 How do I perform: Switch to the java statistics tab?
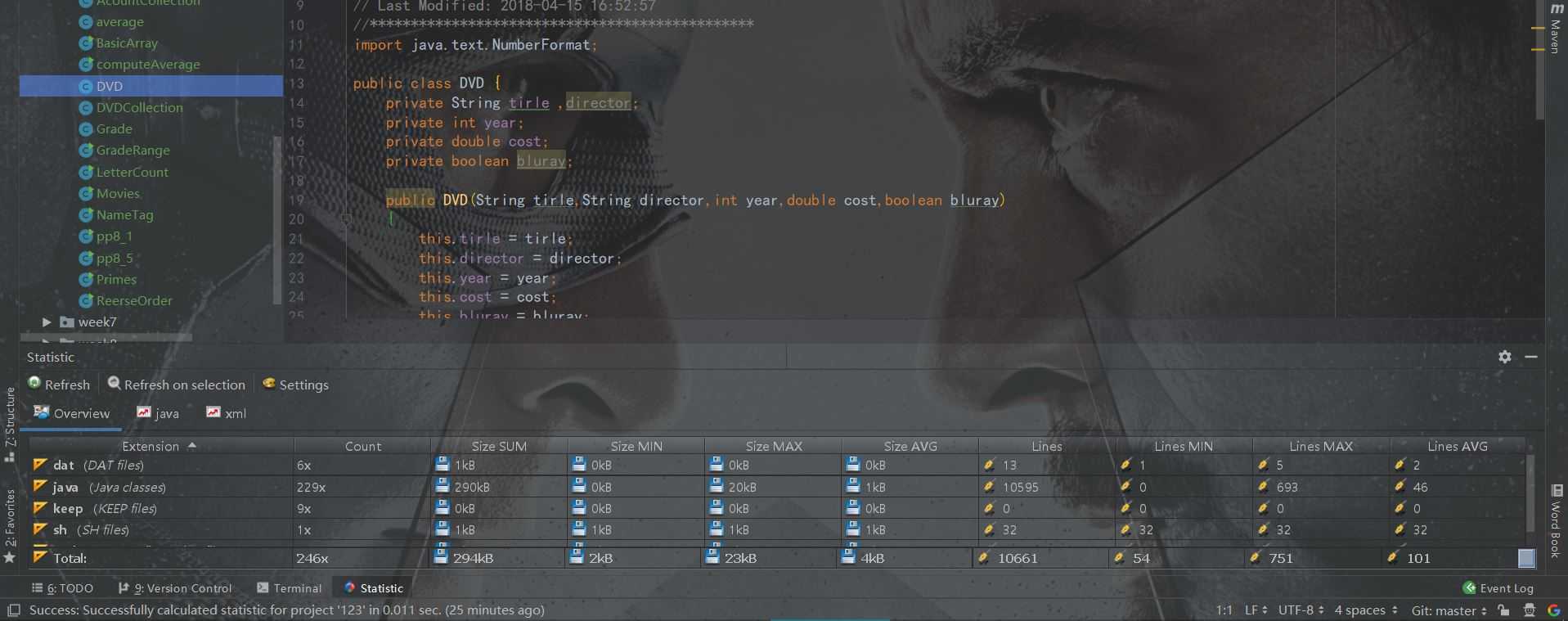tap(158, 413)
